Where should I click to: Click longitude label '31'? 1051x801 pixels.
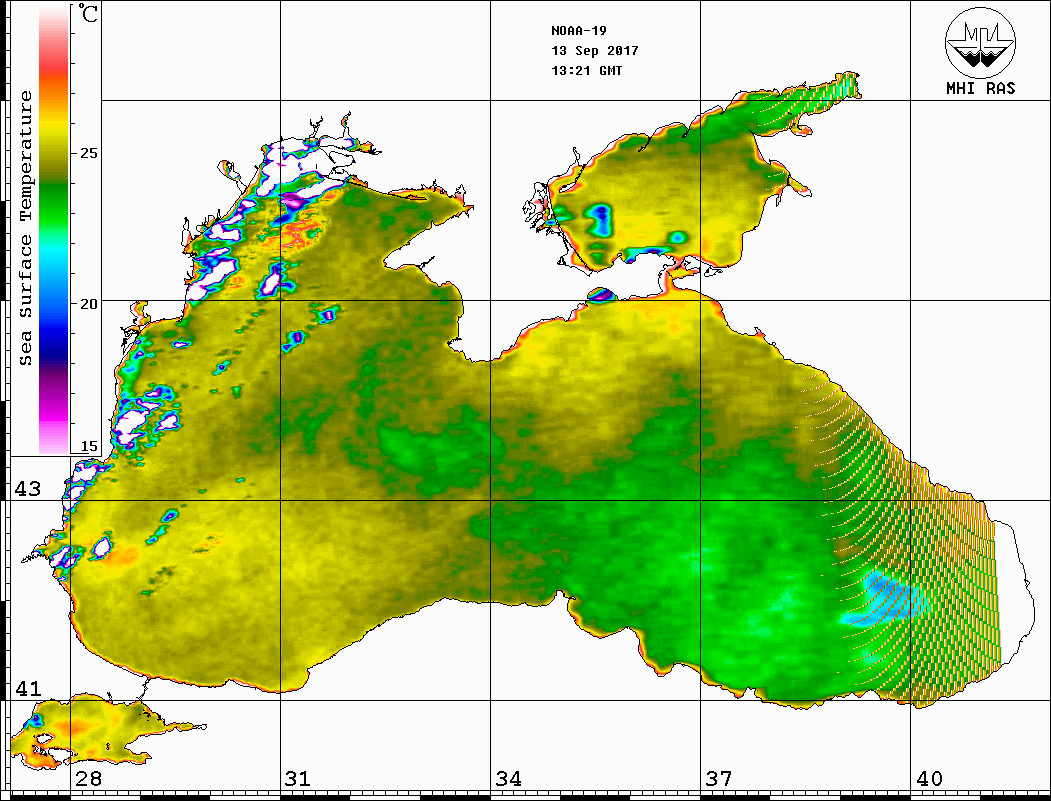[x=298, y=779]
